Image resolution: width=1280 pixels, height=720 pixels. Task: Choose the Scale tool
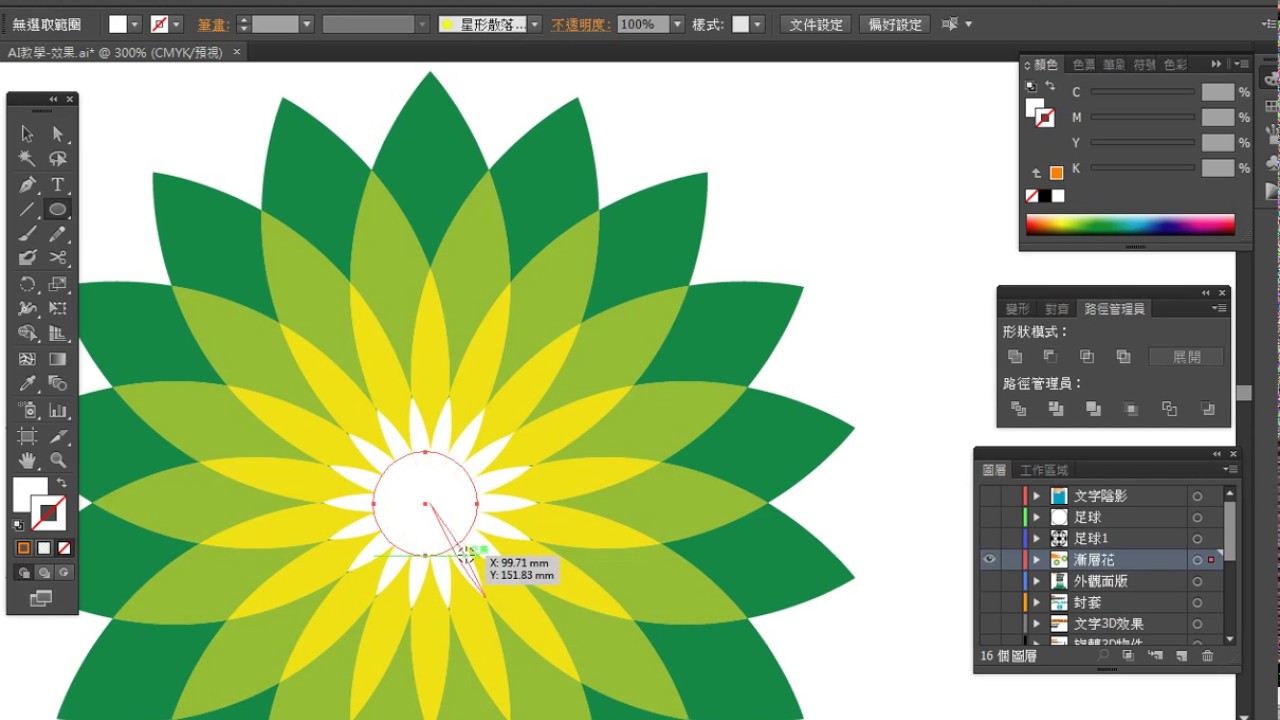coord(58,285)
